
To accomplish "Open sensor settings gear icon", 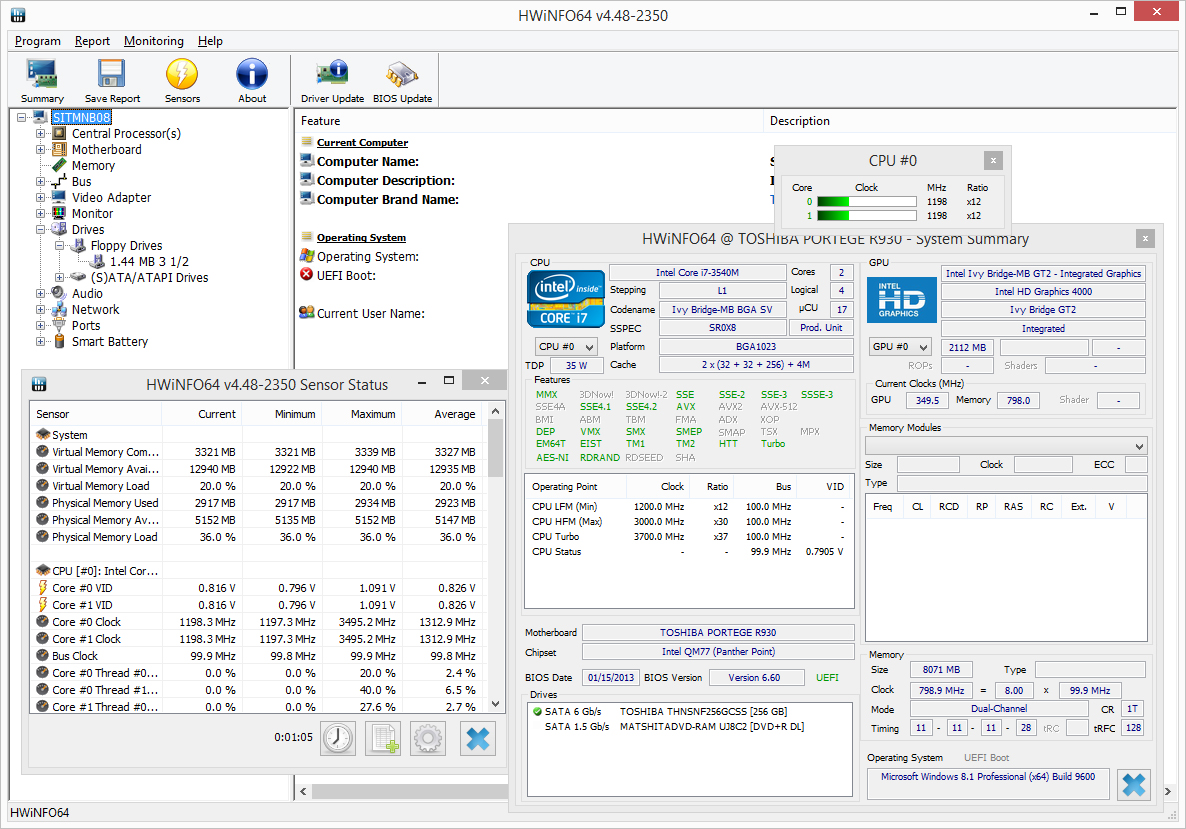I will click(x=428, y=737).
